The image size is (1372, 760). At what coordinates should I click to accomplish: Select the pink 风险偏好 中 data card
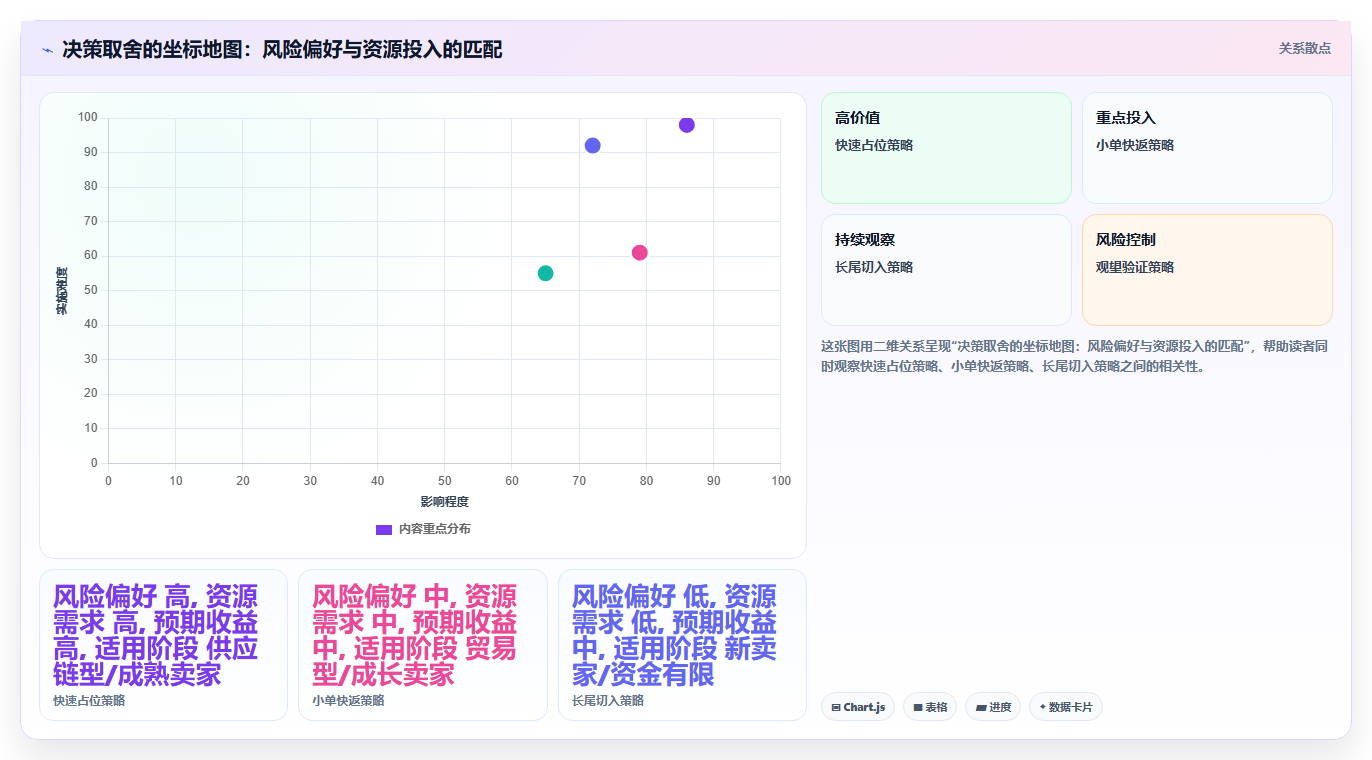pos(422,645)
